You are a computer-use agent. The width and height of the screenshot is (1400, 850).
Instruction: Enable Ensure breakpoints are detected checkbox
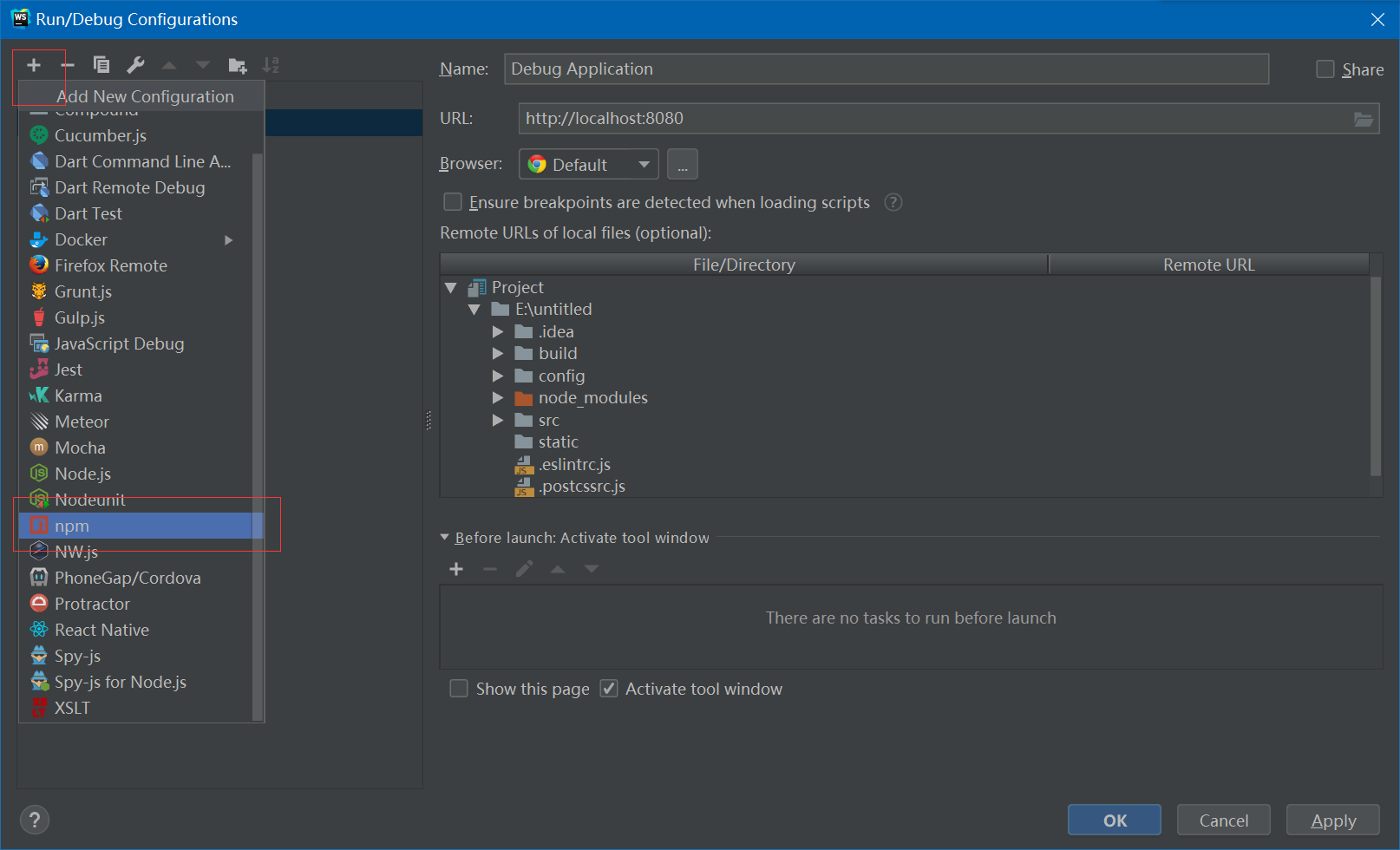[x=453, y=202]
